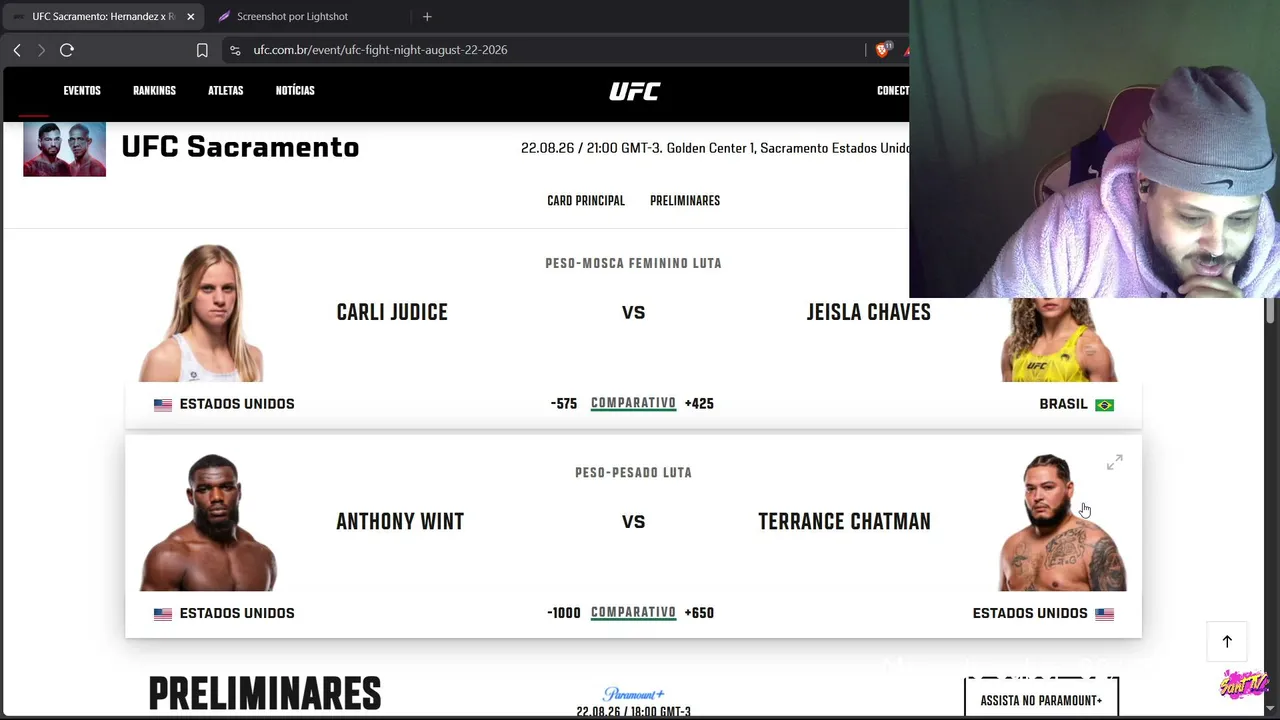This screenshot has width=1280, height=720.
Task: Click Carli Judice's fighter photo
Action: tap(201, 313)
